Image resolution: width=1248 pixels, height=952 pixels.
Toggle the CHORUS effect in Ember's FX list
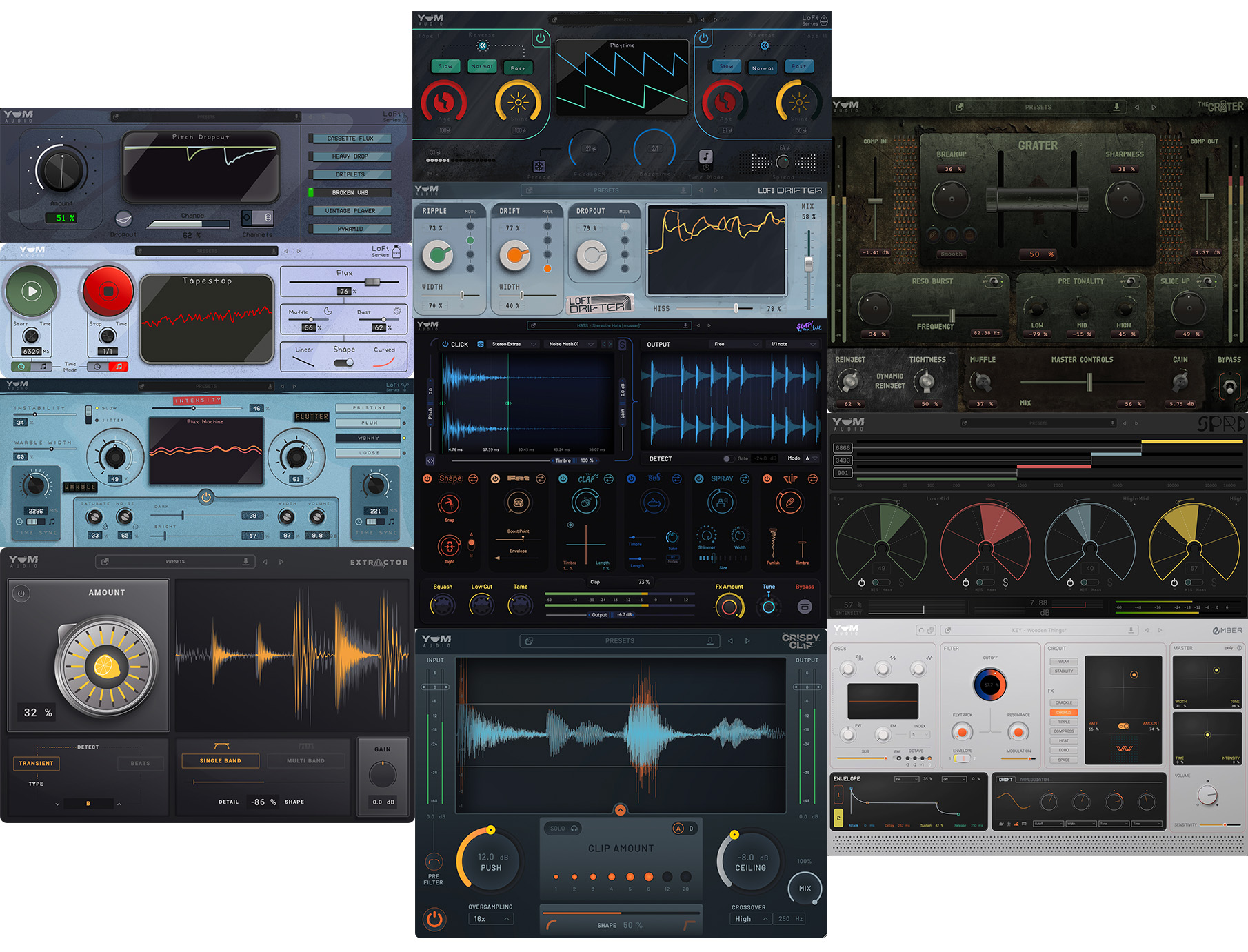[1064, 713]
